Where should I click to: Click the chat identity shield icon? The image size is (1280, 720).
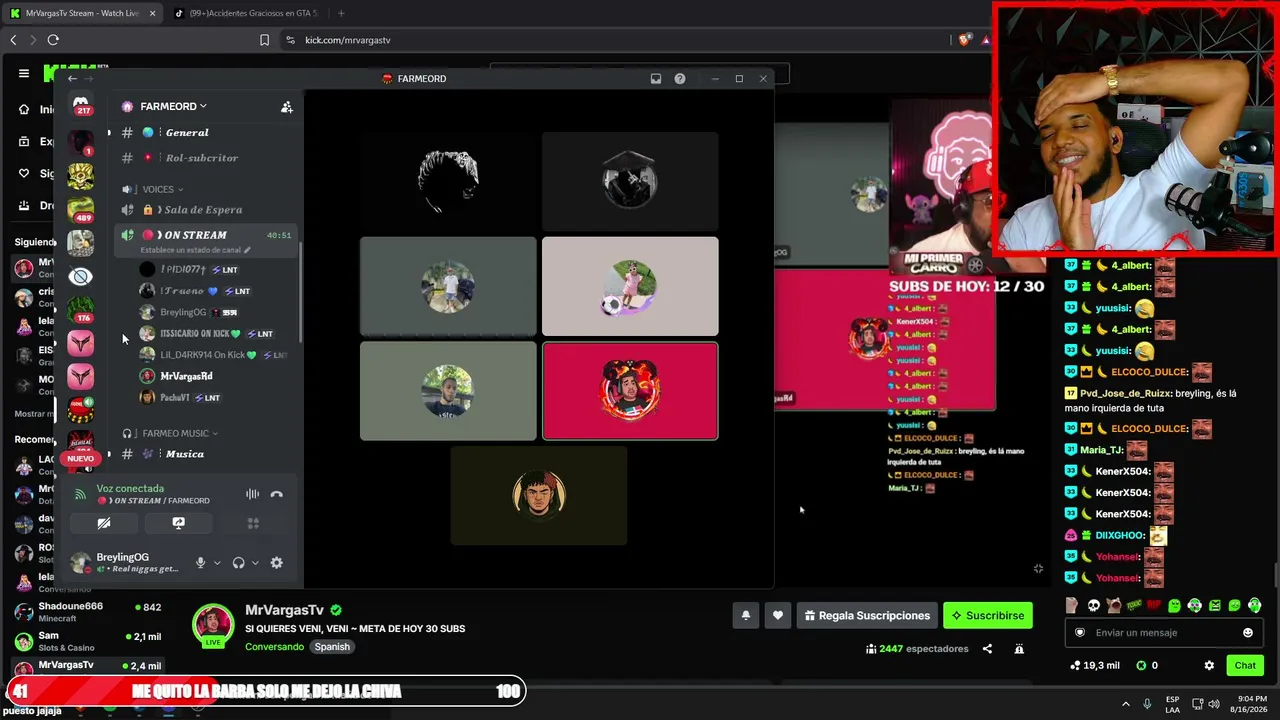(1080, 633)
